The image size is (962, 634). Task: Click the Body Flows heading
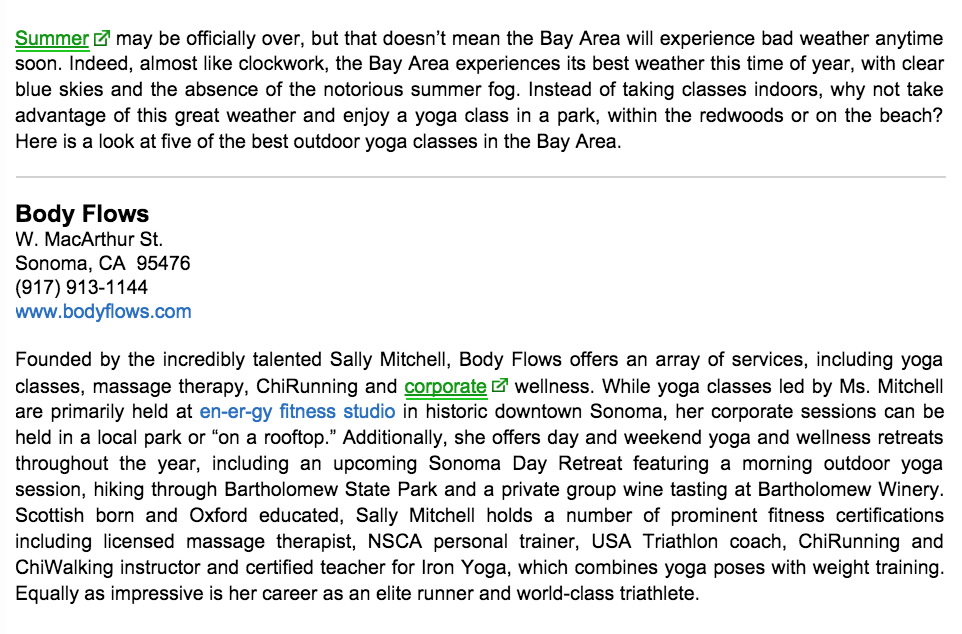click(x=82, y=214)
